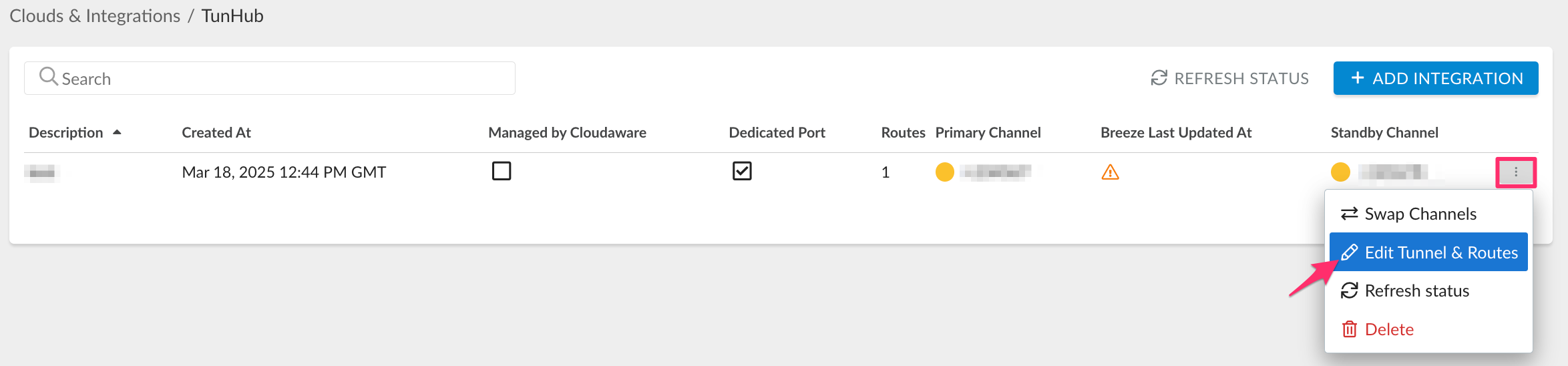This screenshot has height=366, width=1568.
Task: Click the Created At column header
Action: point(216,132)
